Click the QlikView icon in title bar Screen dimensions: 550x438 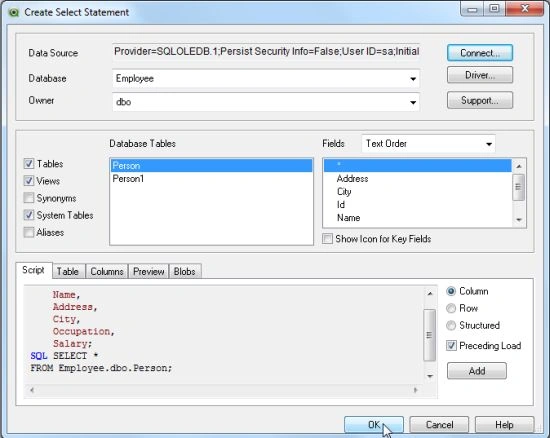14,13
